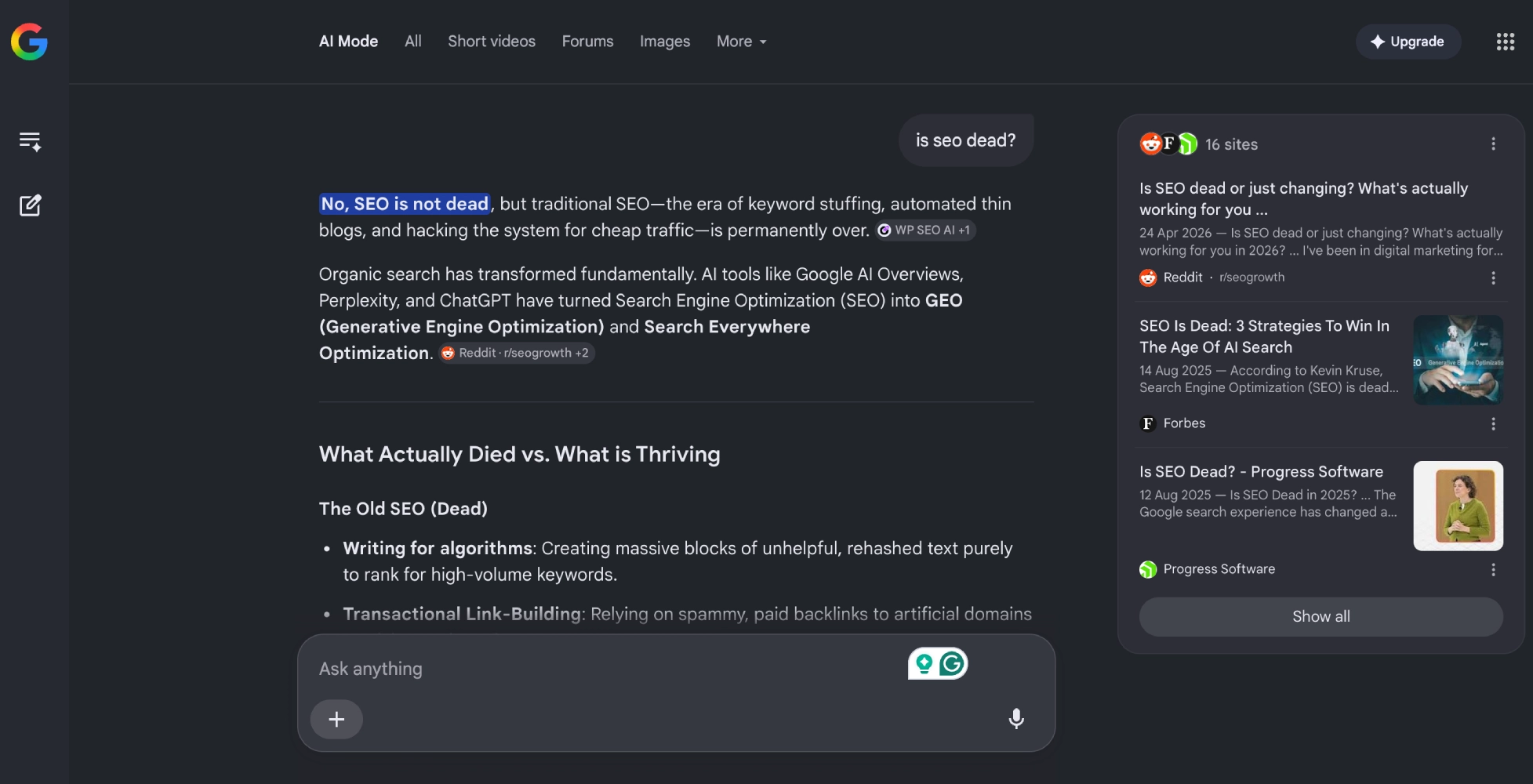Image resolution: width=1533 pixels, height=784 pixels.
Task: Click the teal lightbulb extension icon
Action: pos(924,664)
